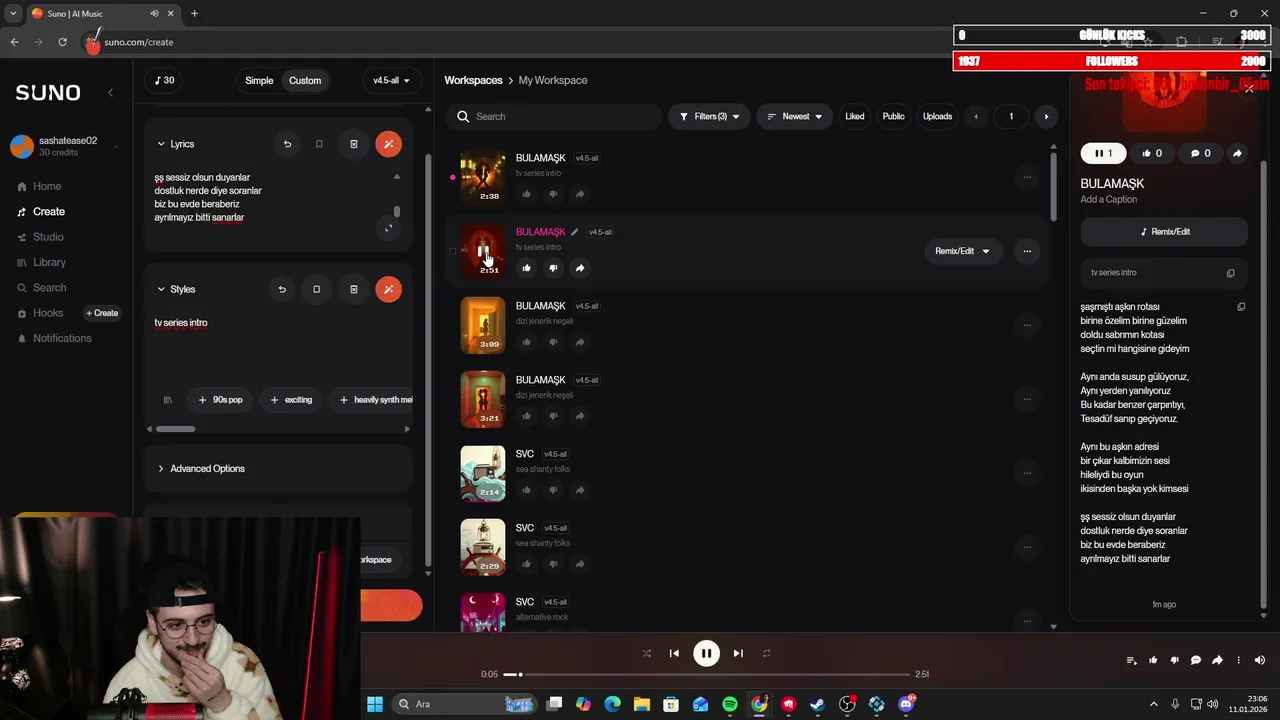Open the v4.5-all model dropdown
This screenshot has height=720, width=1280.
pyautogui.click(x=391, y=81)
